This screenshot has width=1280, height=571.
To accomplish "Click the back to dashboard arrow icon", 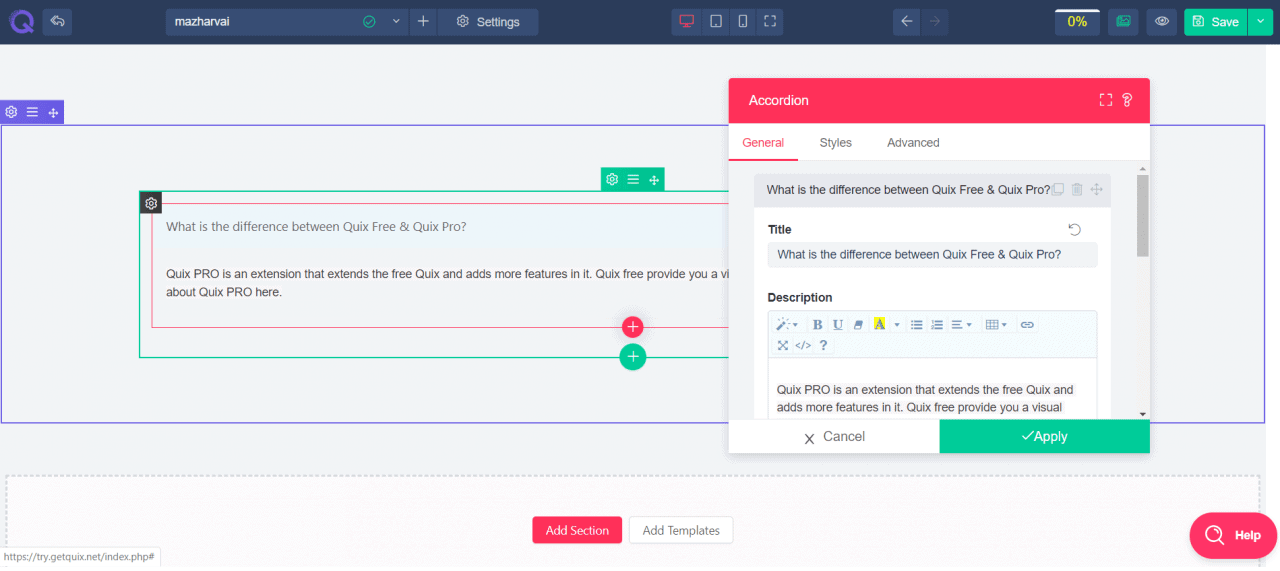I will point(57,21).
